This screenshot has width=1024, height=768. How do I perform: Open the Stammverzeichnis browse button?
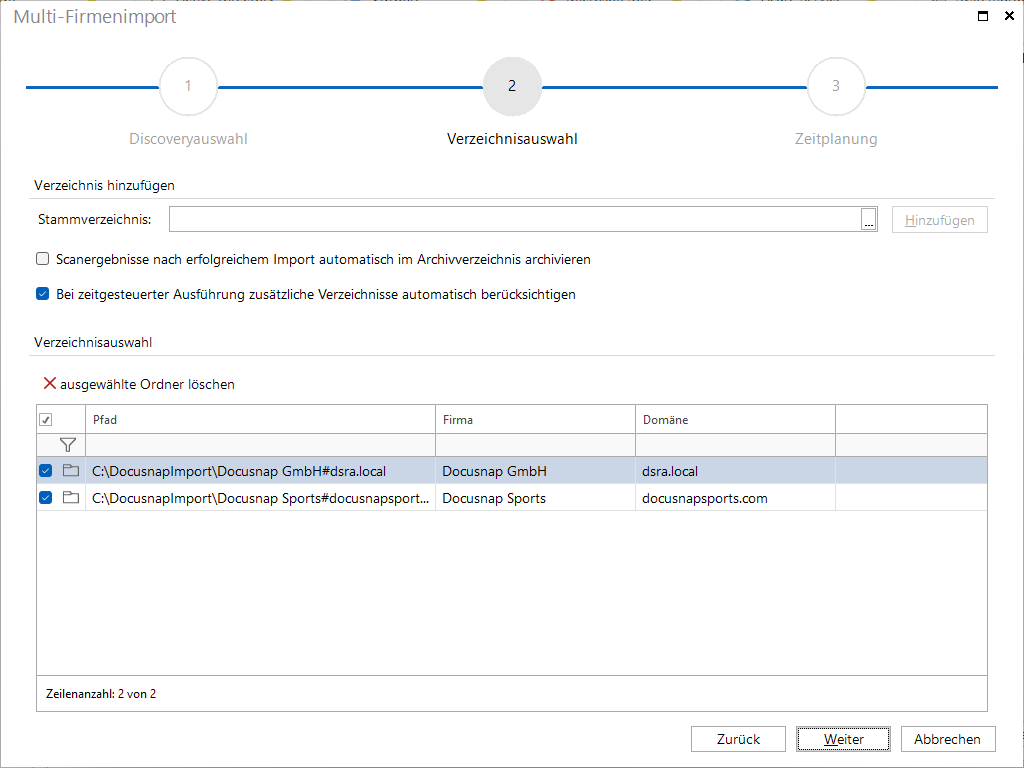point(867,218)
